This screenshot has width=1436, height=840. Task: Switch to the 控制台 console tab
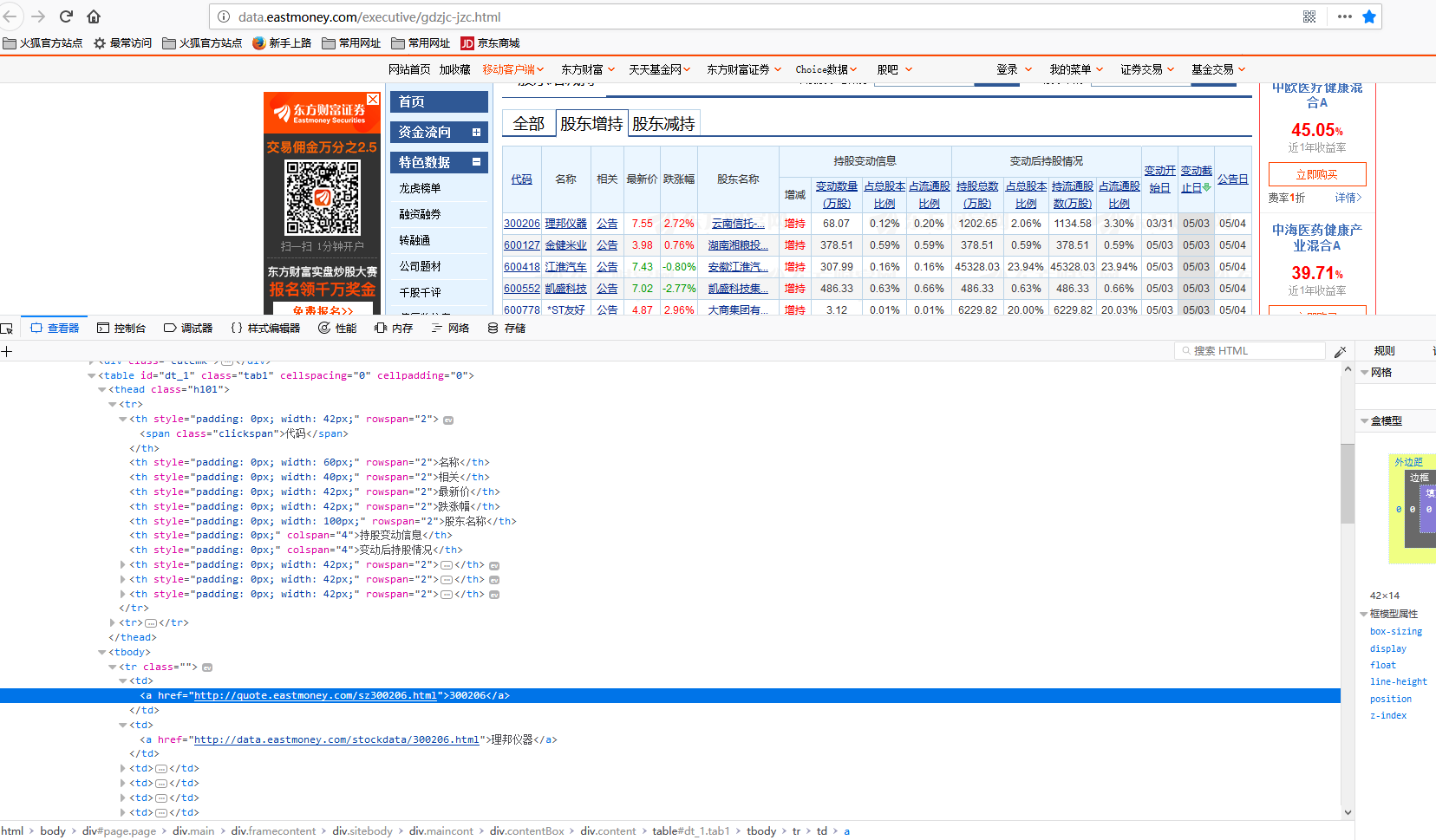(121, 329)
